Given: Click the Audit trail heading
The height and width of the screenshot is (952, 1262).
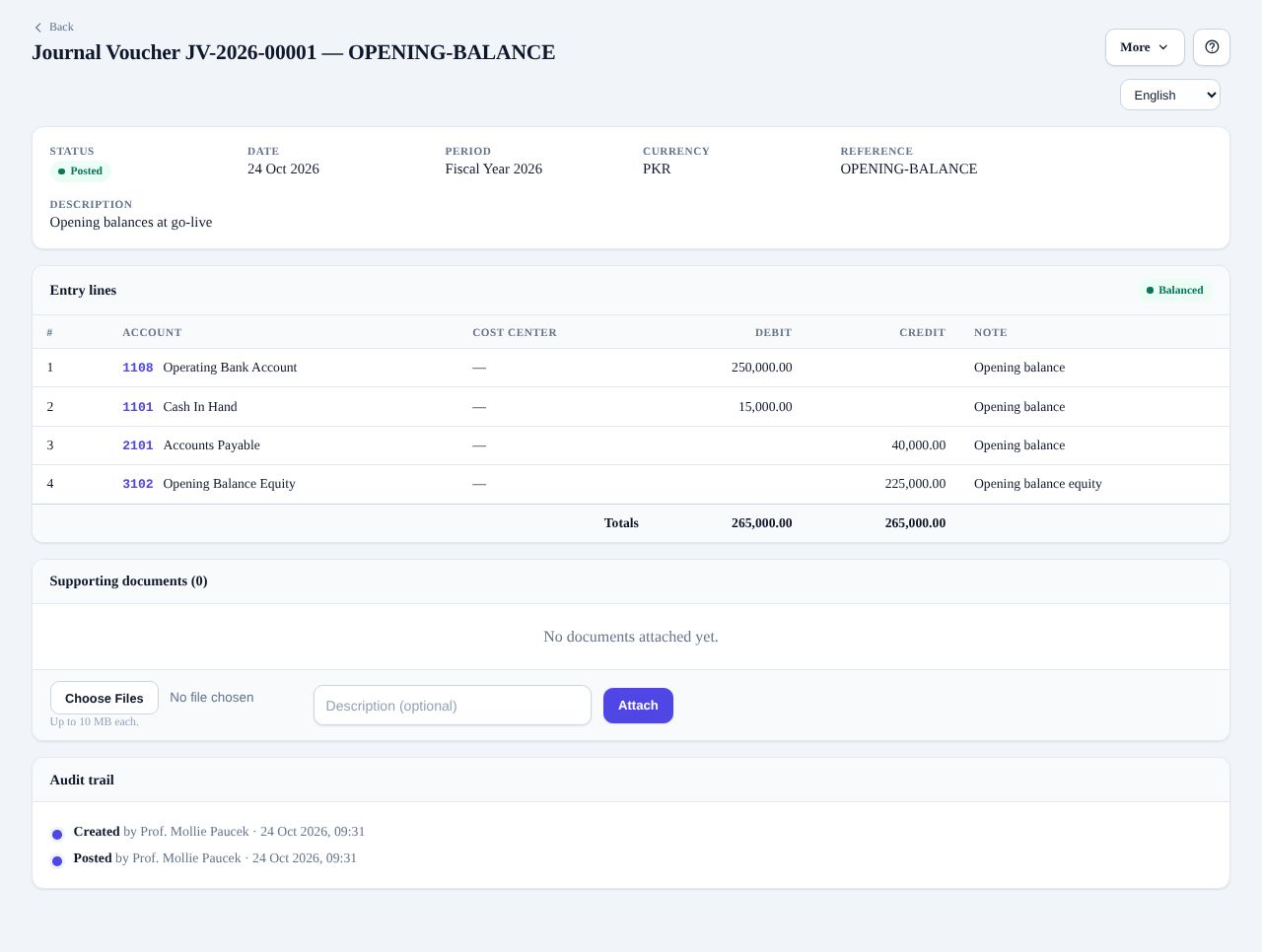Looking at the screenshot, I should (x=82, y=781).
